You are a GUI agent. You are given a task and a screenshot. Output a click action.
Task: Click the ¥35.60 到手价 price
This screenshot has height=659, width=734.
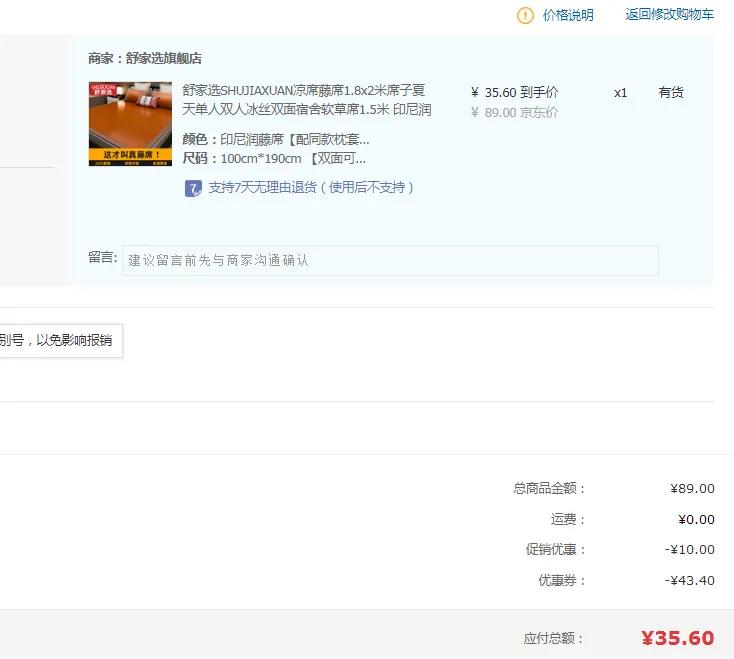point(514,93)
